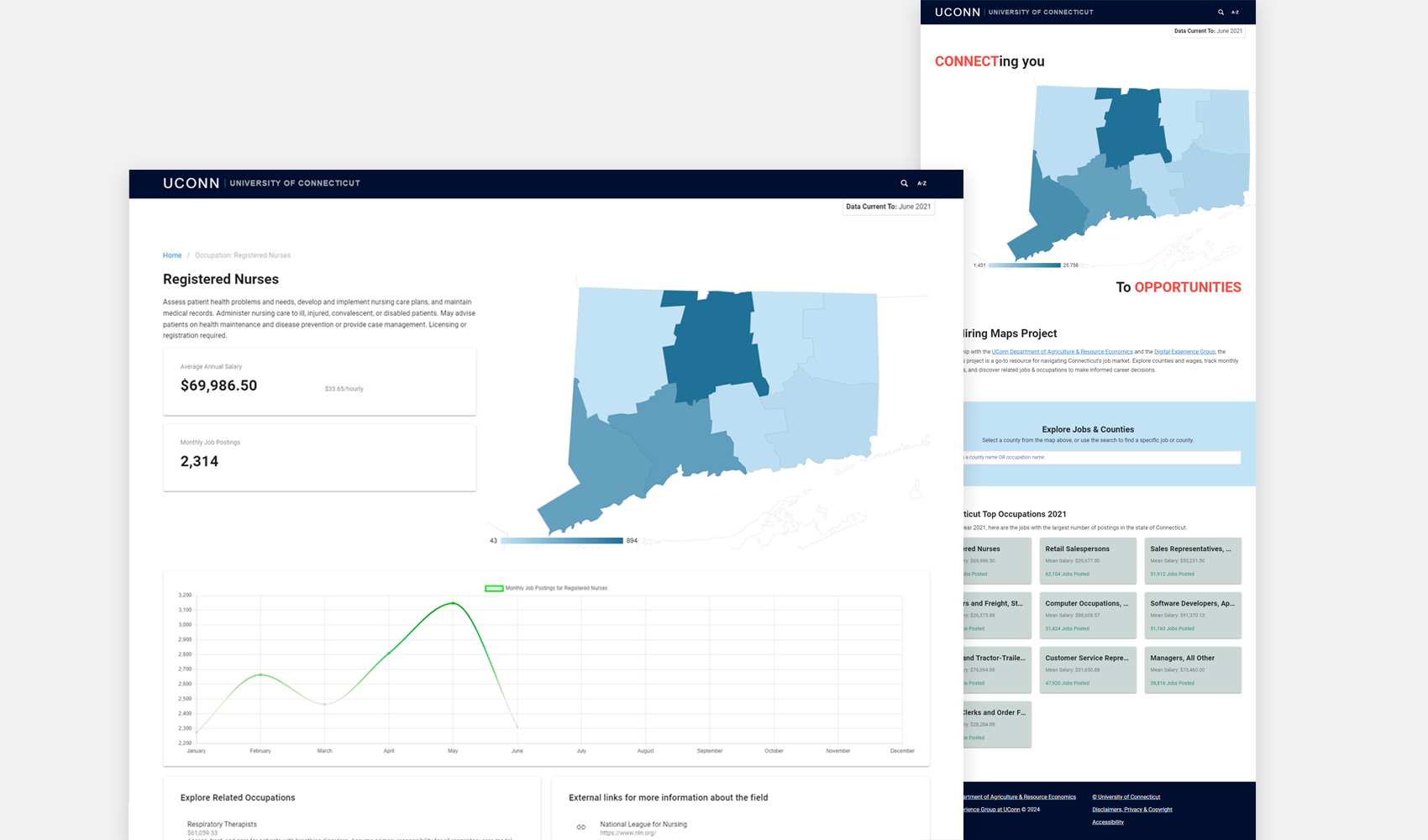Select Windham County on front window map
Image resolution: width=1428 pixels, height=840 pixels.
(x=840, y=336)
